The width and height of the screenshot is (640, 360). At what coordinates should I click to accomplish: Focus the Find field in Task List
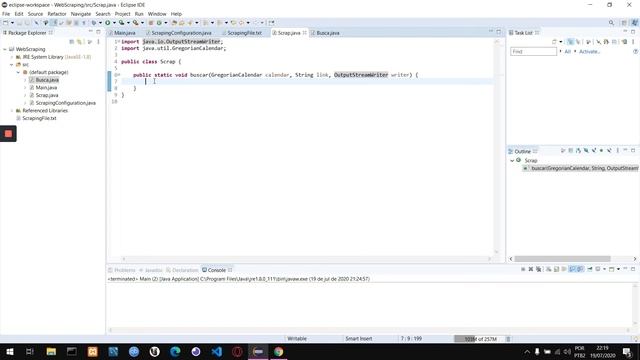pyautogui.click(x=533, y=51)
